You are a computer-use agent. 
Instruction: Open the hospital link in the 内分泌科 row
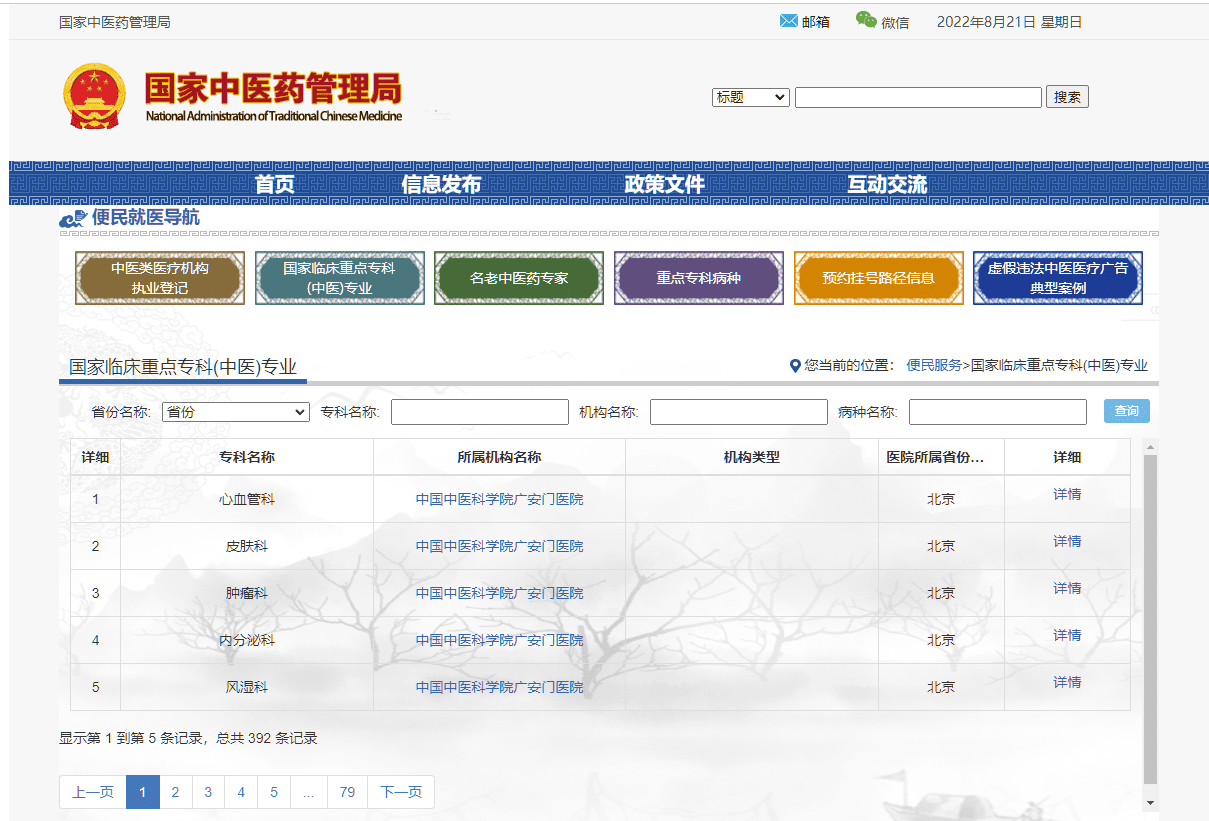(499, 640)
